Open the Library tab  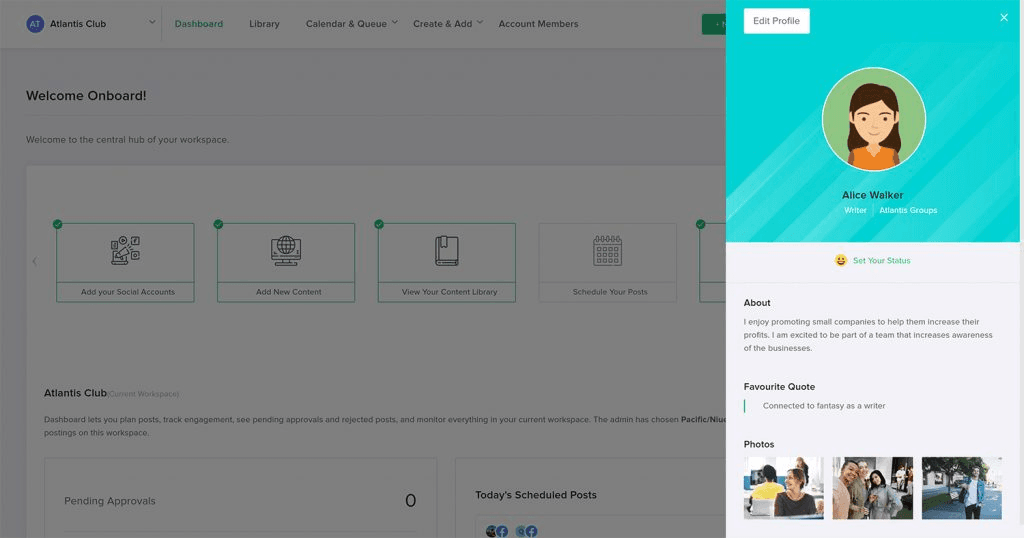pos(264,24)
